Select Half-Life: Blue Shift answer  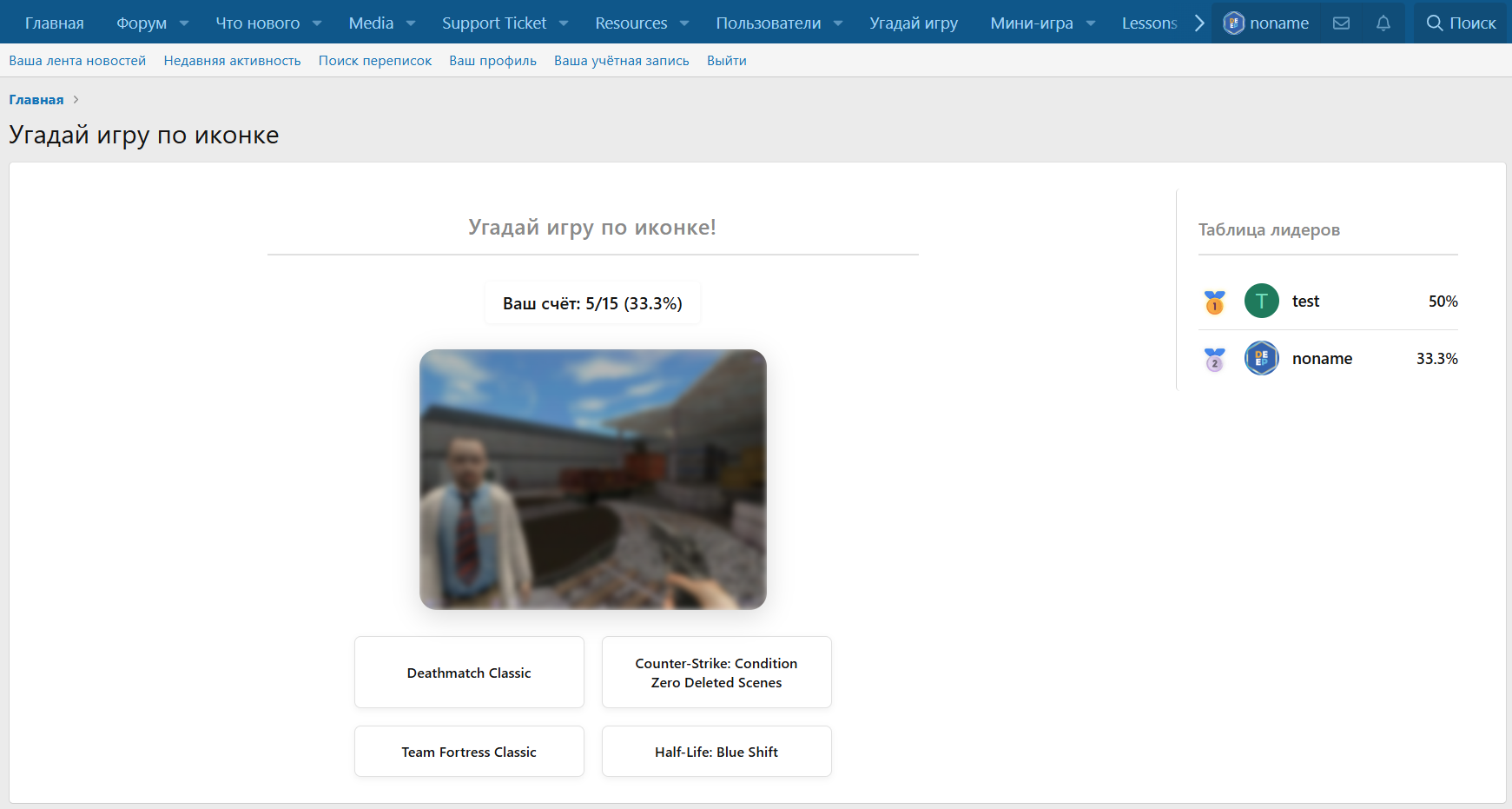point(716,752)
